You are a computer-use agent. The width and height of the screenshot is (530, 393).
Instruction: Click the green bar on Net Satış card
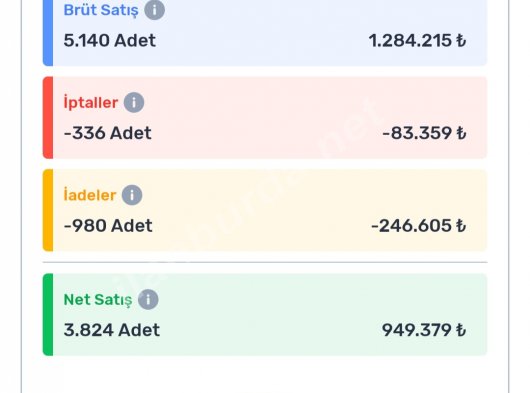pyautogui.click(x=48, y=315)
